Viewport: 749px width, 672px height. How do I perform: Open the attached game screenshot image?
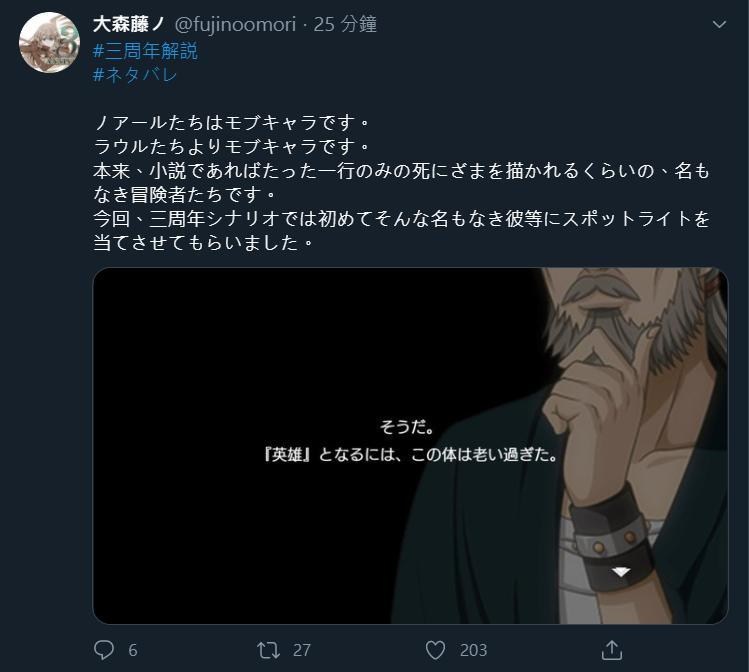coord(410,446)
